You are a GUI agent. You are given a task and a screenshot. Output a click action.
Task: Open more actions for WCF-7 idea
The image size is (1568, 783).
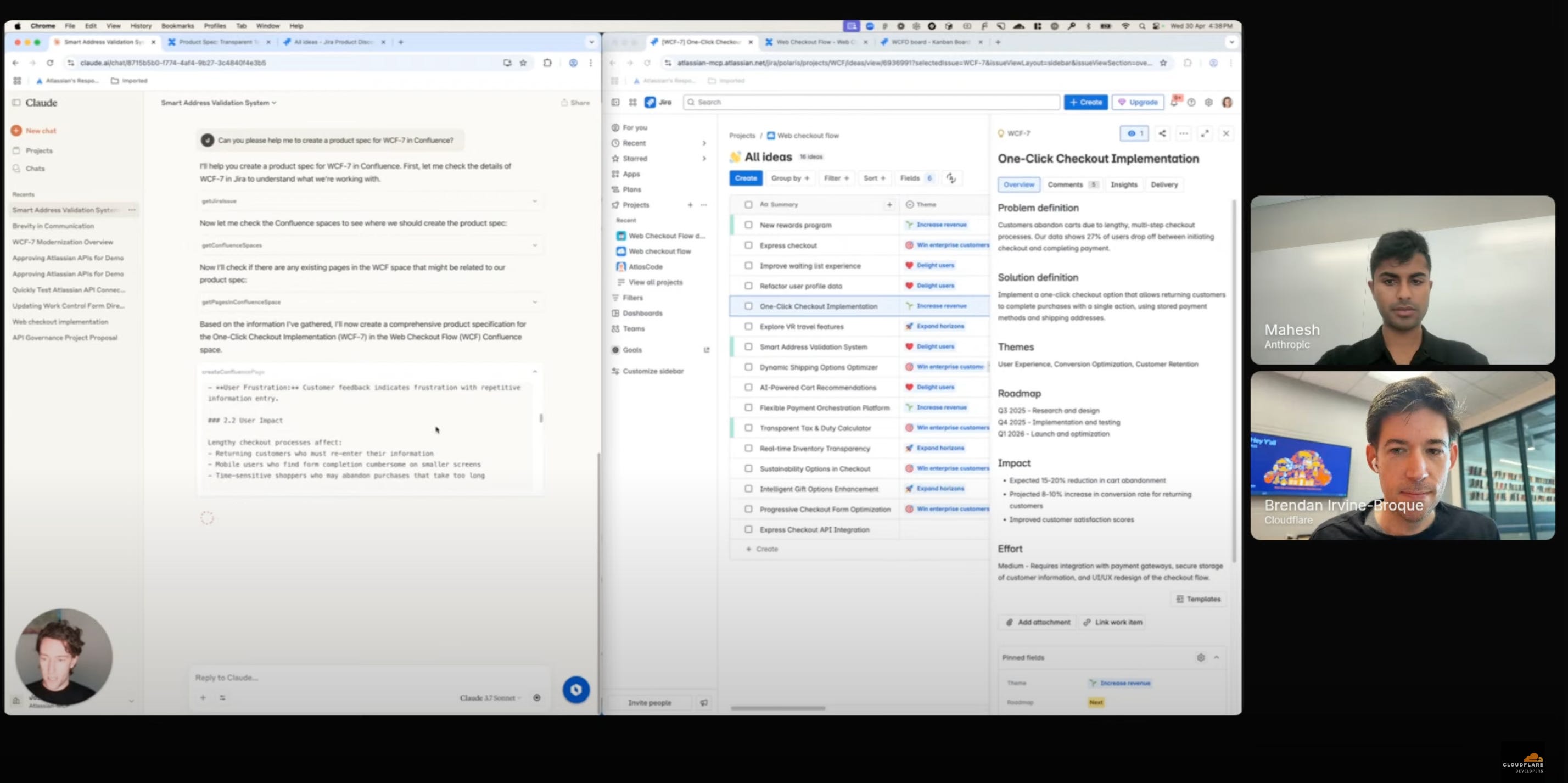(1183, 133)
